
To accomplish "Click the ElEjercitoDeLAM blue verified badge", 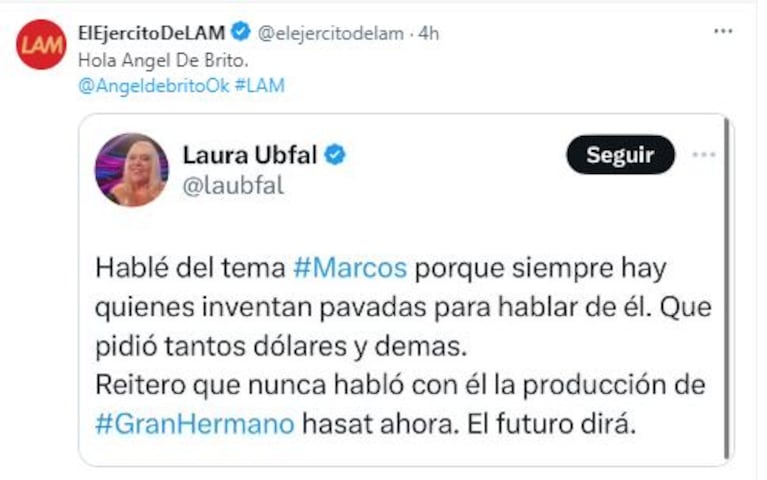I will pos(241,32).
